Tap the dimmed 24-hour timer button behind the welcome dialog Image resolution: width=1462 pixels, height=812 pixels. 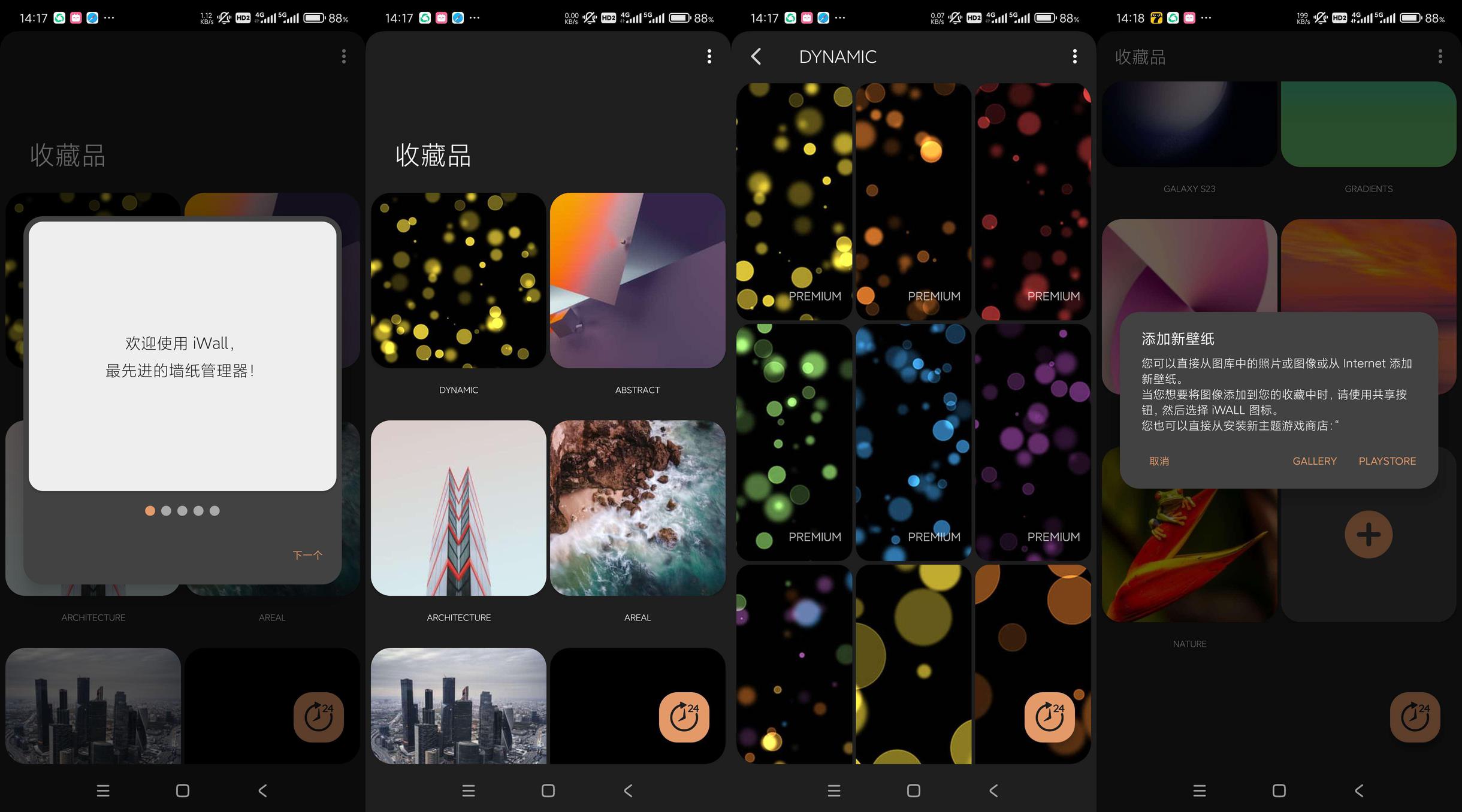[x=318, y=717]
